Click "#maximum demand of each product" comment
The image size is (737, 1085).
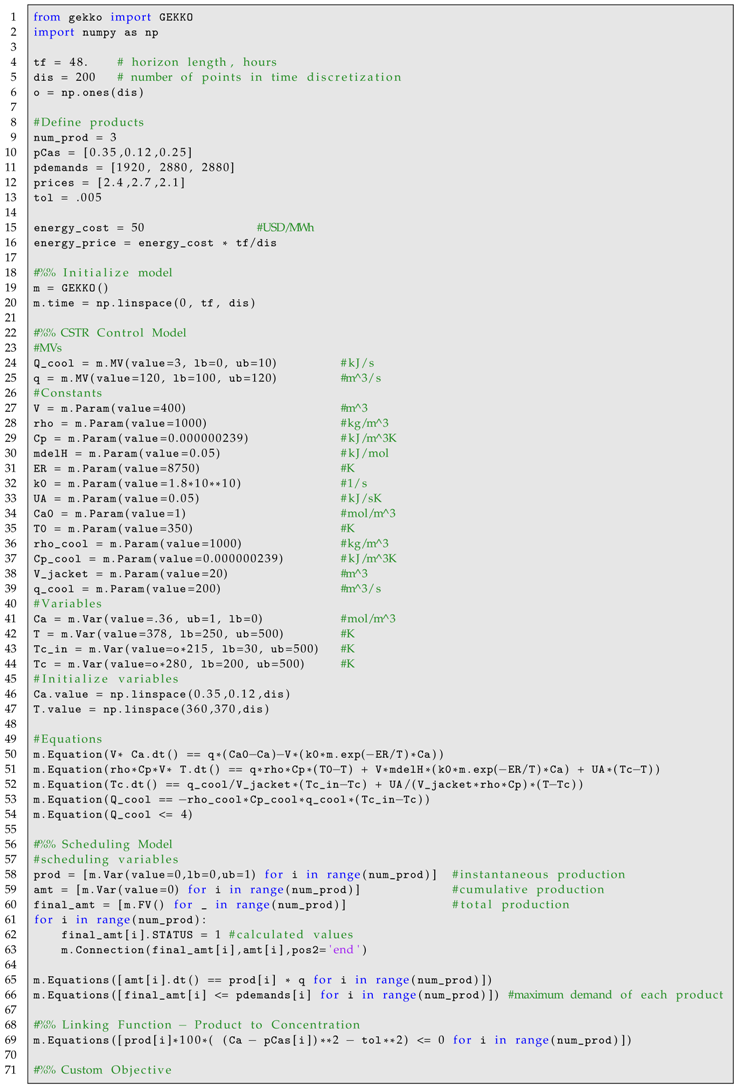click(615, 995)
